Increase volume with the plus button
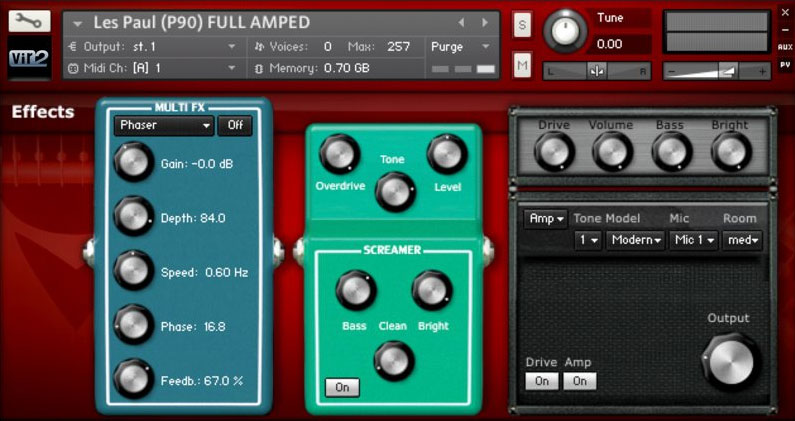The height and width of the screenshot is (421, 795). click(762, 72)
